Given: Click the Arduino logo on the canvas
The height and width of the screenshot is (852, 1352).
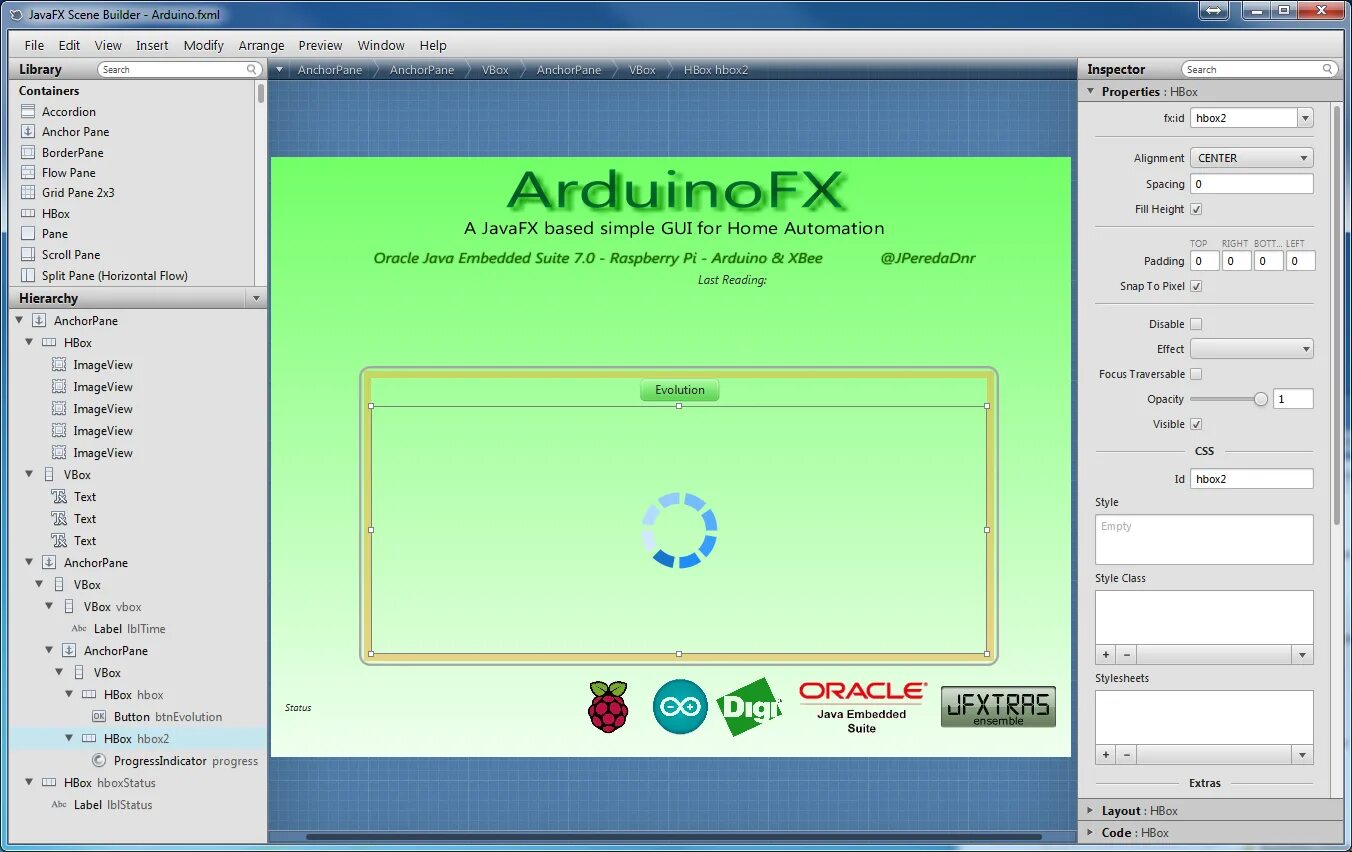Looking at the screenshot, I should (680, 707).
